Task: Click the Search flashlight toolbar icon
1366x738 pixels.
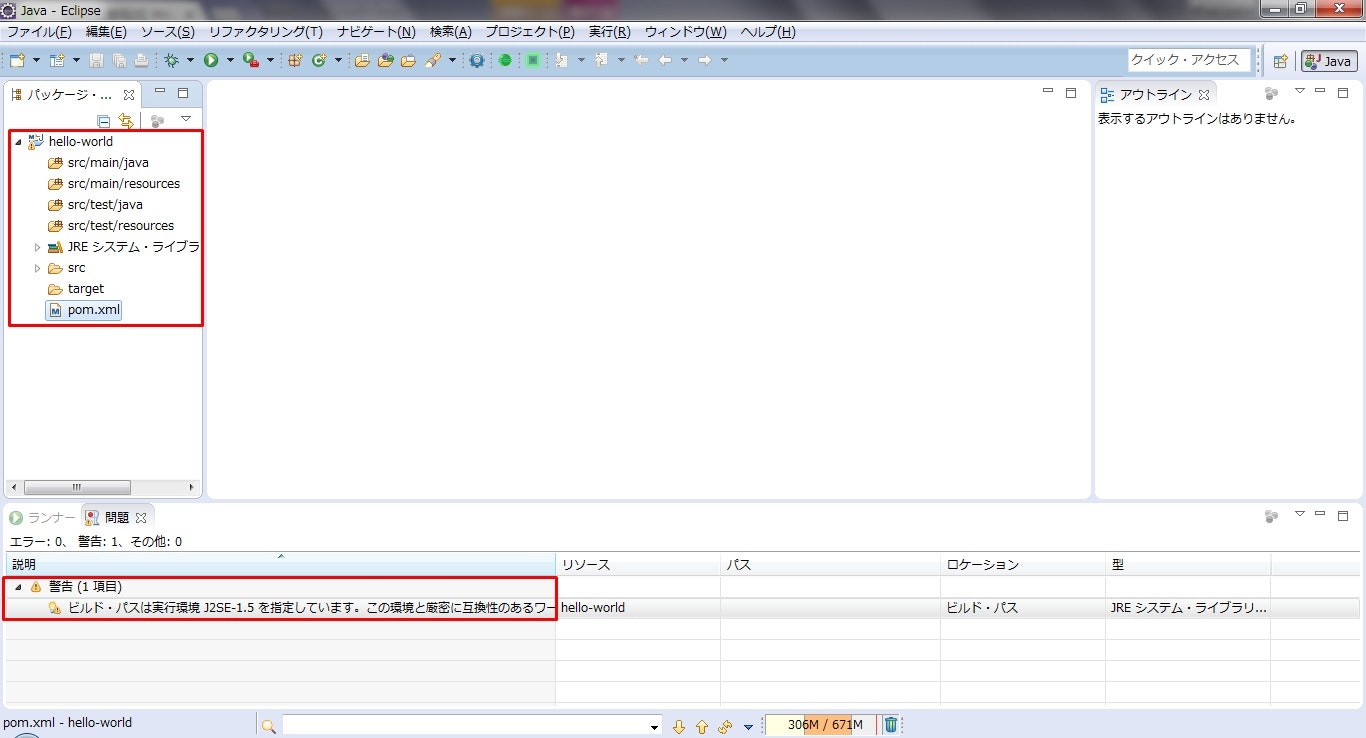Action: [x=433, y=60]
